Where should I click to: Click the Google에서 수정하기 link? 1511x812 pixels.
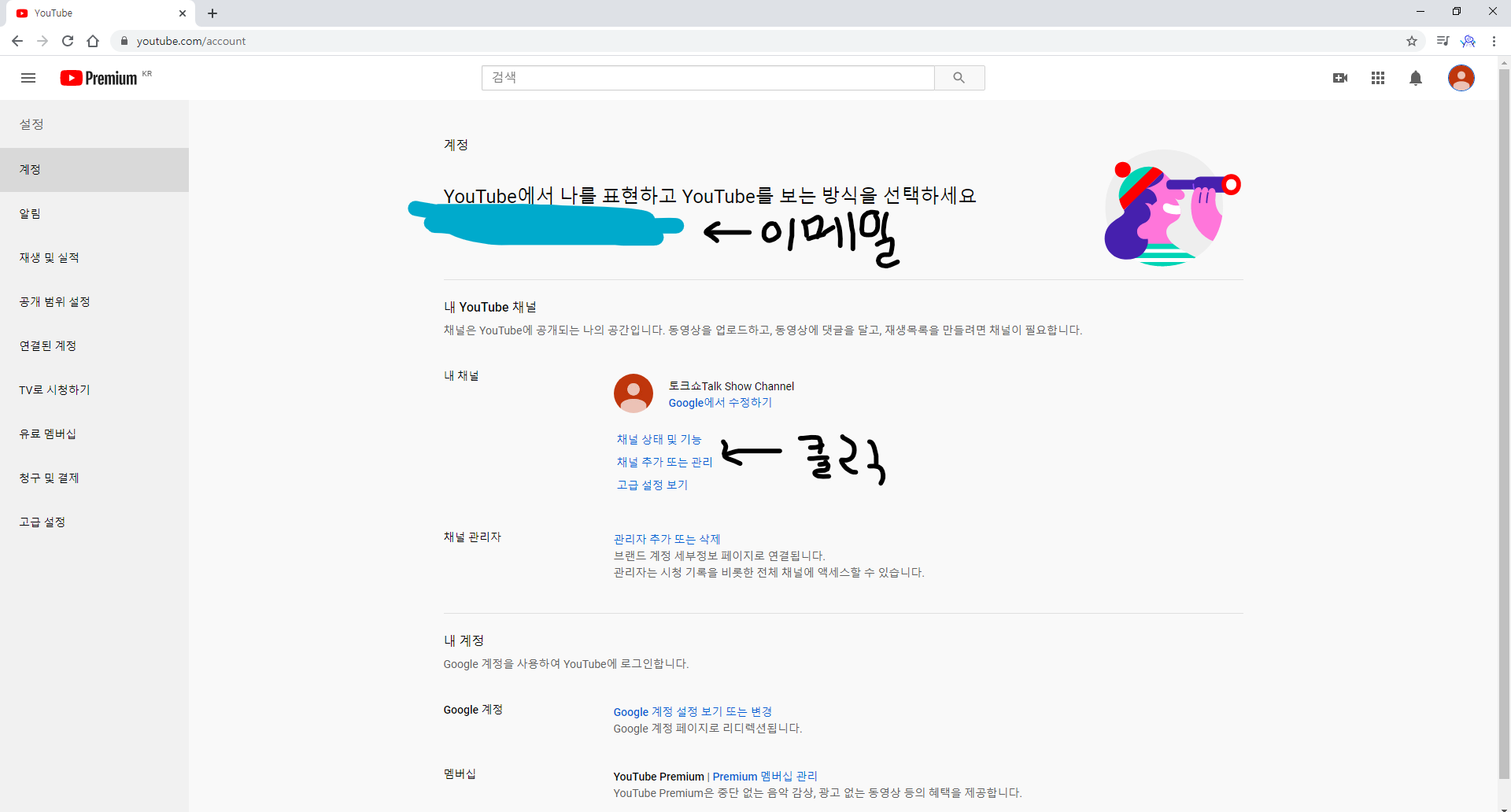[x=720, y=403]
